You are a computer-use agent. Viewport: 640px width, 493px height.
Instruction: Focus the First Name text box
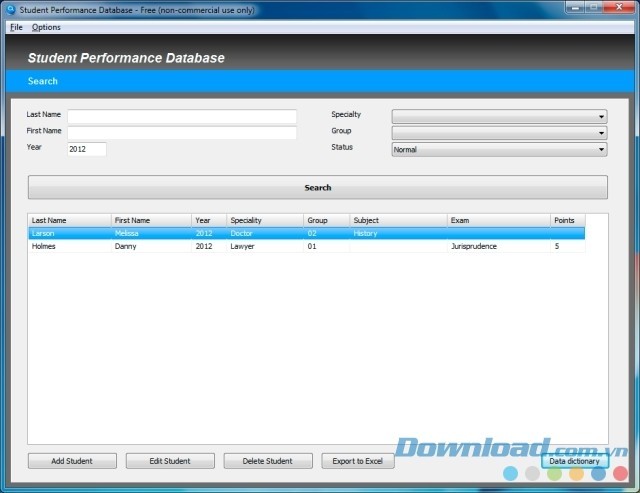pos(182,132)
